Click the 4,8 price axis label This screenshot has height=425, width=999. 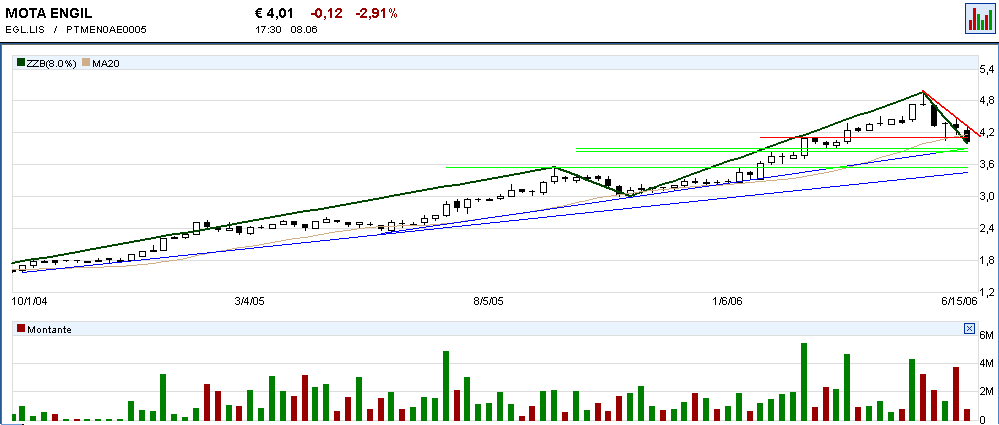click(986, 101)
